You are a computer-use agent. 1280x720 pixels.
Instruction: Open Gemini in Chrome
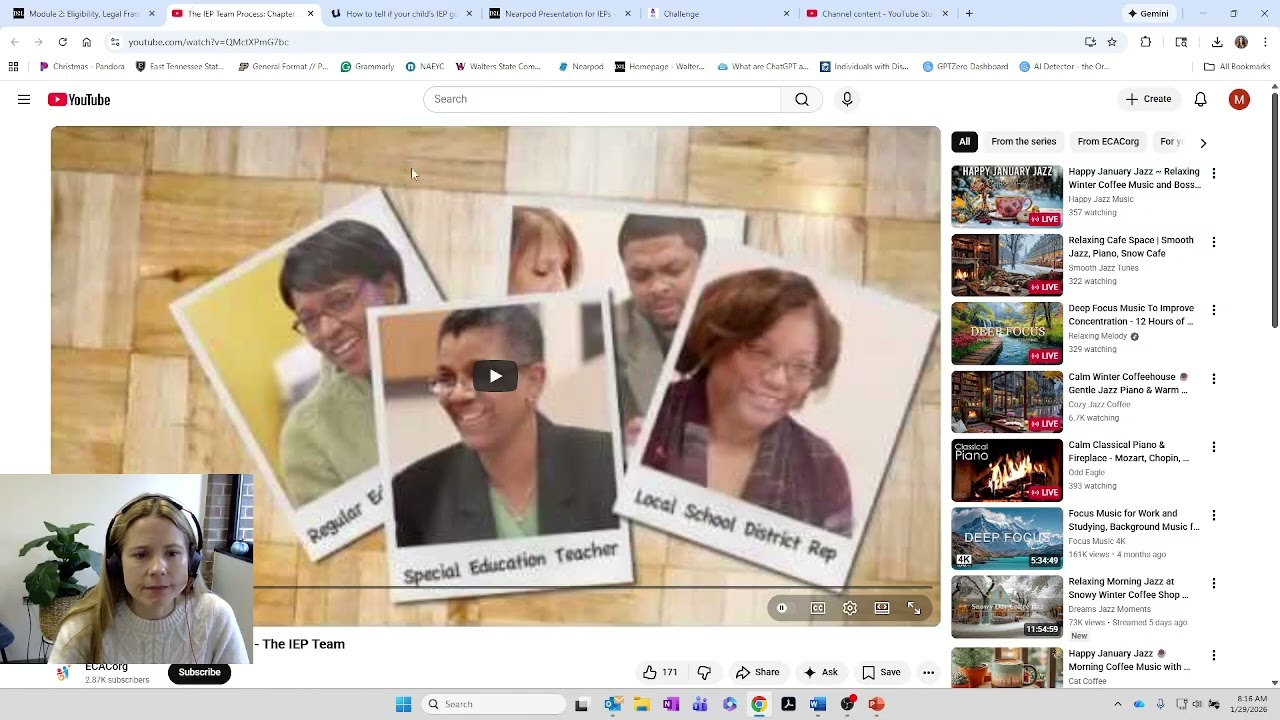click(1148, 14)
